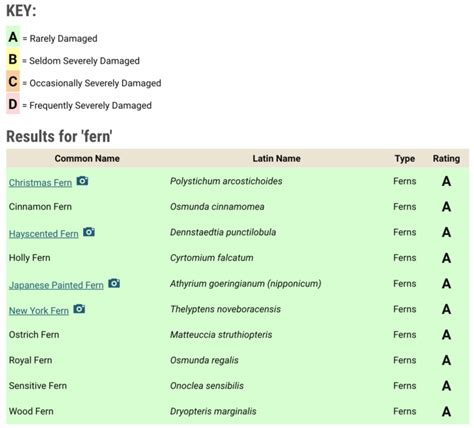Click the Rating column header
This screenshot has width=474, height=428.
(446, 159)
